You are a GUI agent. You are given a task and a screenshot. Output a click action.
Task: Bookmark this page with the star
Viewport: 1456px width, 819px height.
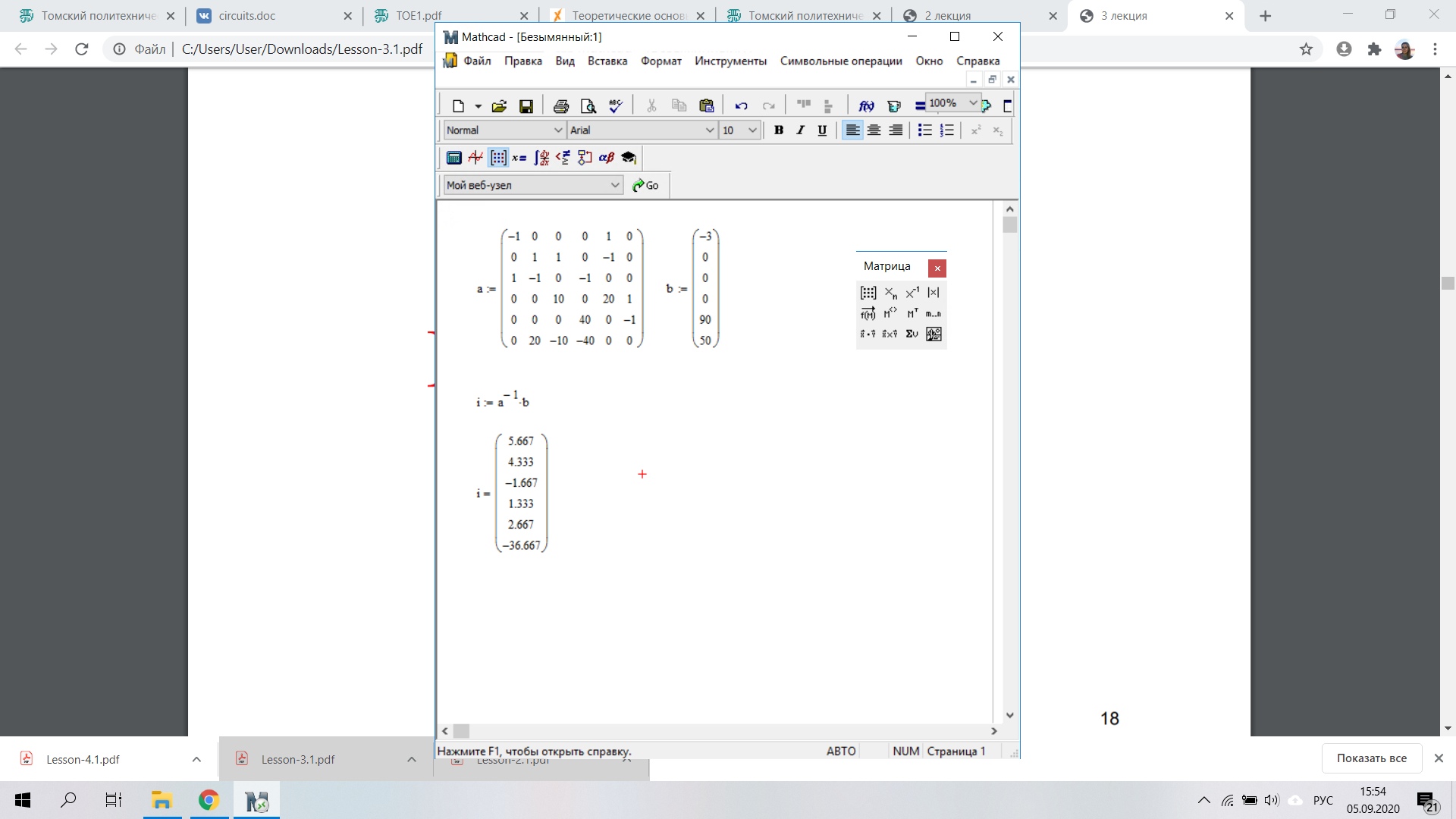(x=1306, y=49)
